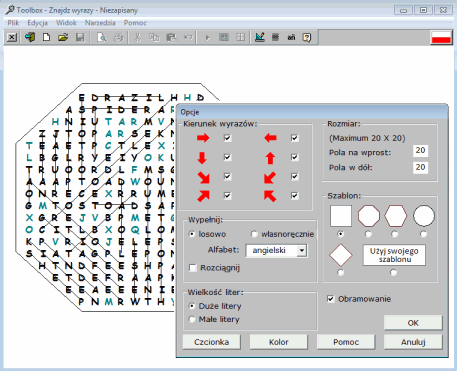Click the 'Użyj swojego szablonu' button
457x371 pixels.
[394, 255]
